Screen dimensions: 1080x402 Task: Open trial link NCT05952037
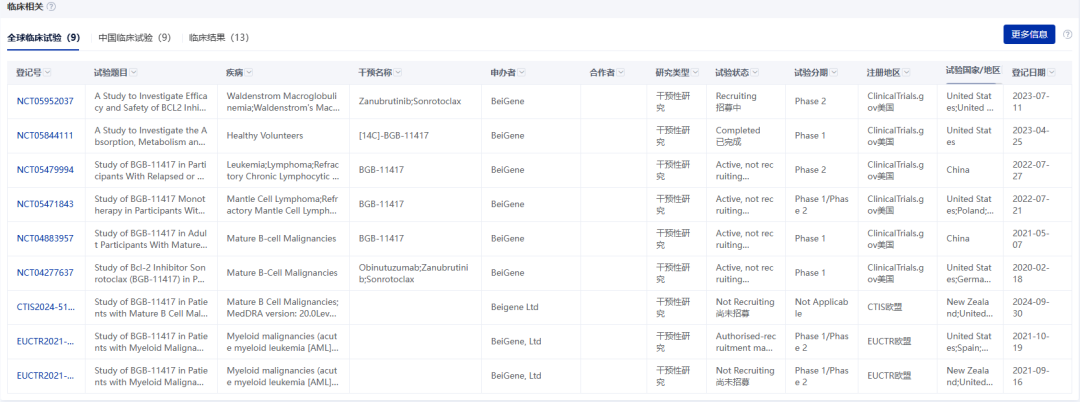pos(45,101)
